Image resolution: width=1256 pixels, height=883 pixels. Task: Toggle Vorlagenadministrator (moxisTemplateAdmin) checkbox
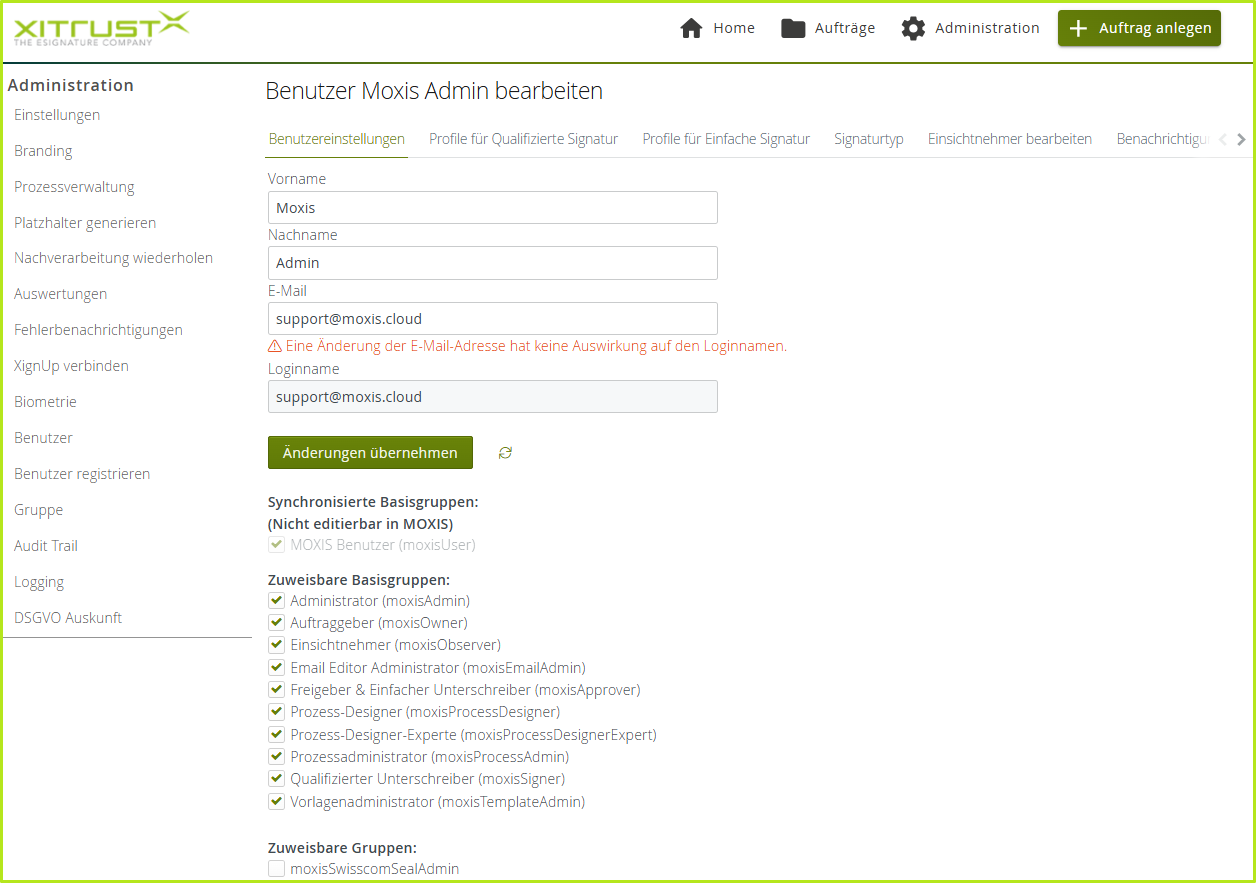277,801
